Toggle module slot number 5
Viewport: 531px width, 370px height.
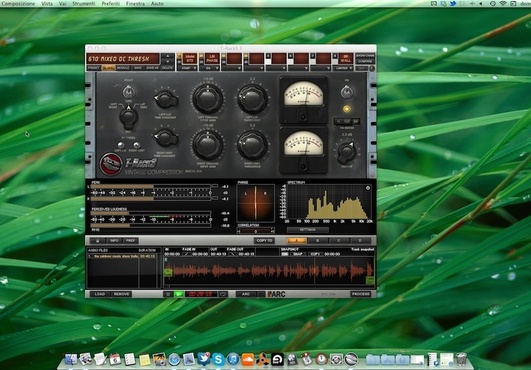tap(268, 56)
